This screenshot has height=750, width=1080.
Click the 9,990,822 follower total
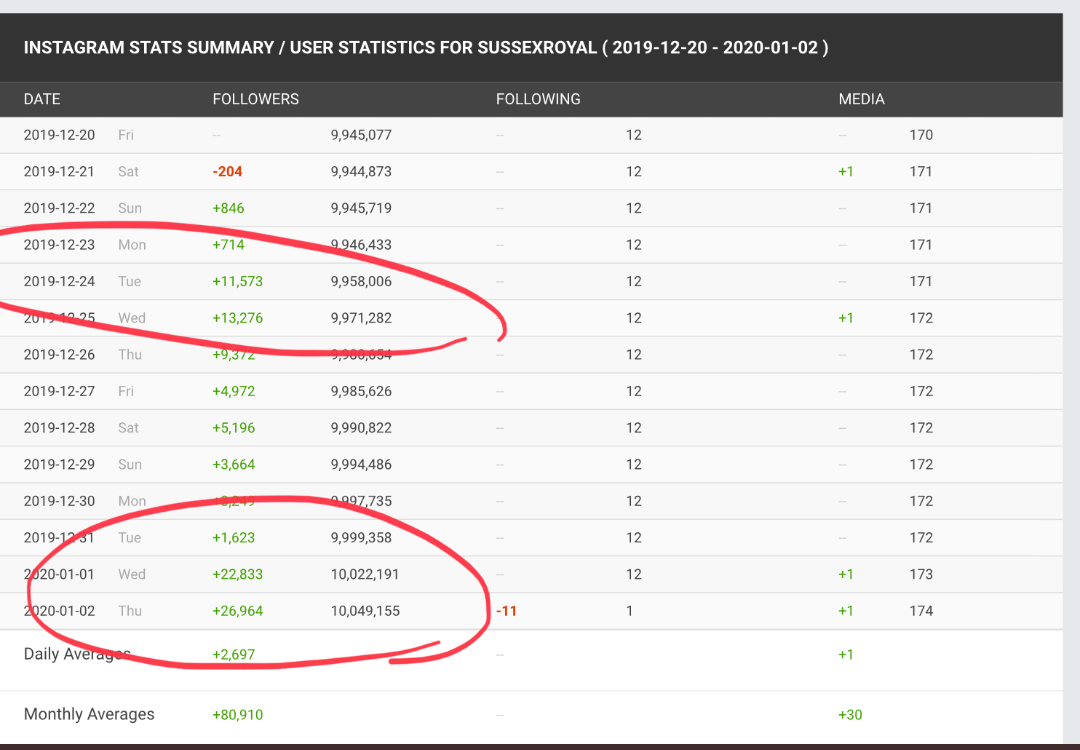(x=361, y=428)
